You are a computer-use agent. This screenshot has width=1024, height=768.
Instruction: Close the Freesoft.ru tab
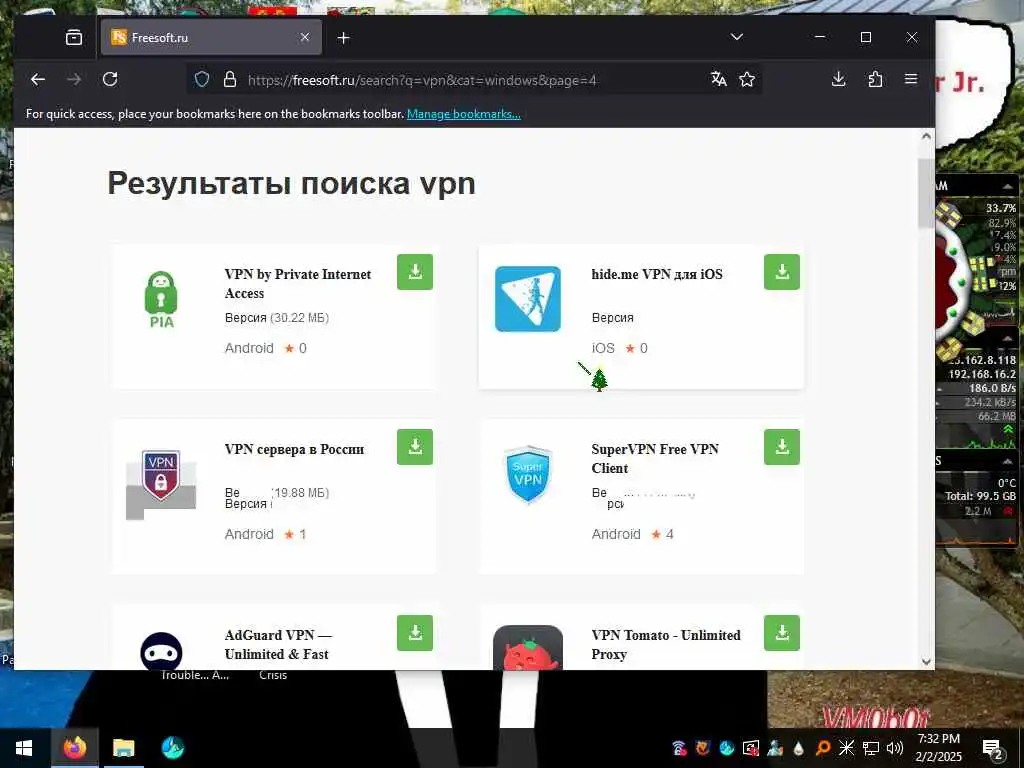tap(304, 37)
